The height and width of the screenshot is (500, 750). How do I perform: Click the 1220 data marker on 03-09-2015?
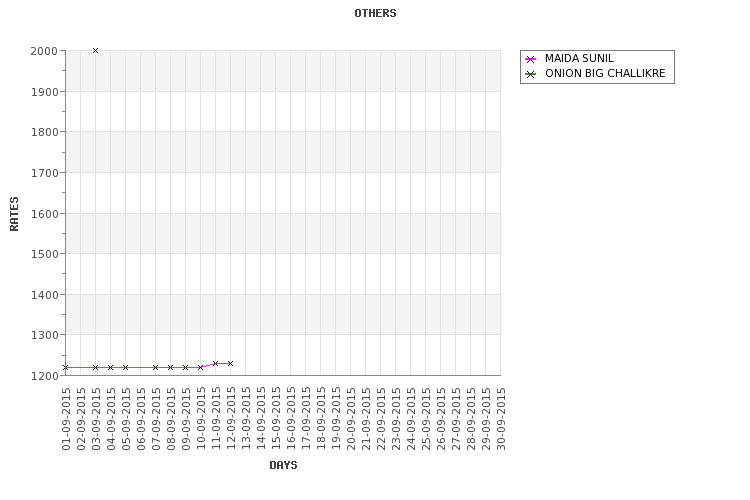pos(95,367)
